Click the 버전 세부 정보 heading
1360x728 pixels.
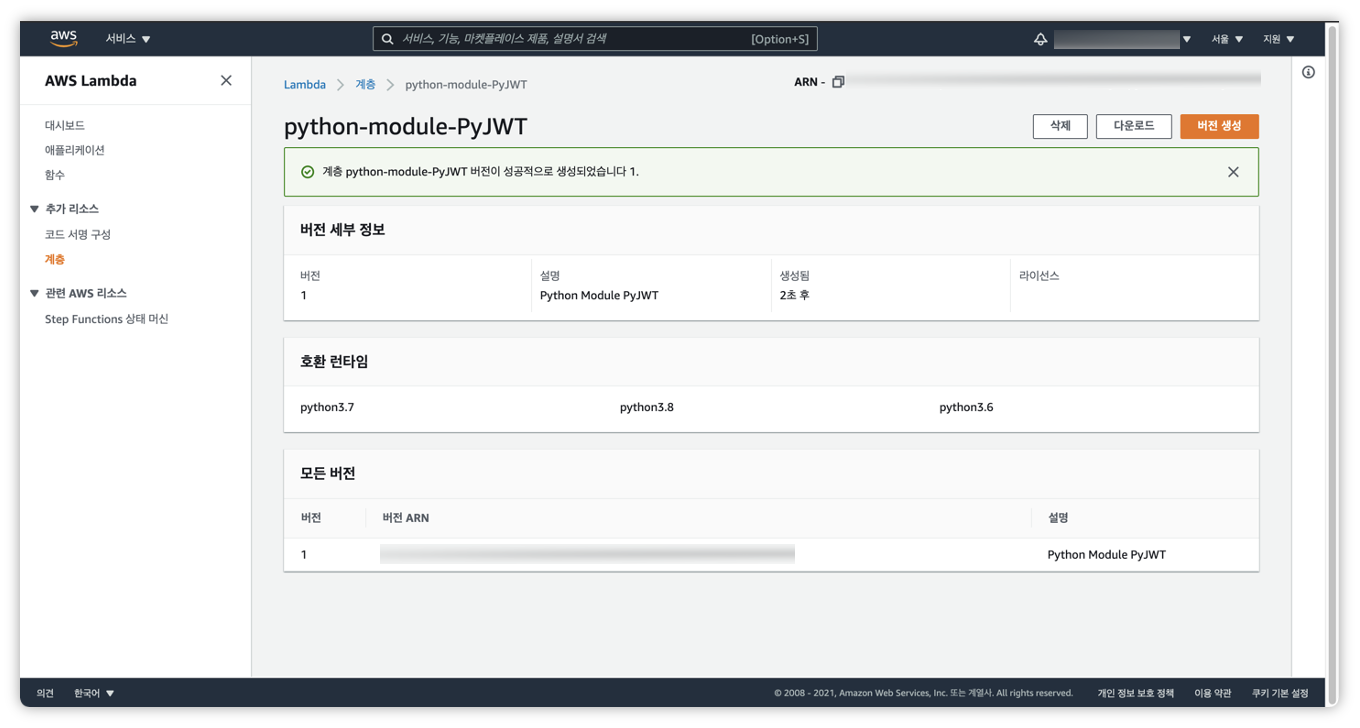click(x=342, y=230)
